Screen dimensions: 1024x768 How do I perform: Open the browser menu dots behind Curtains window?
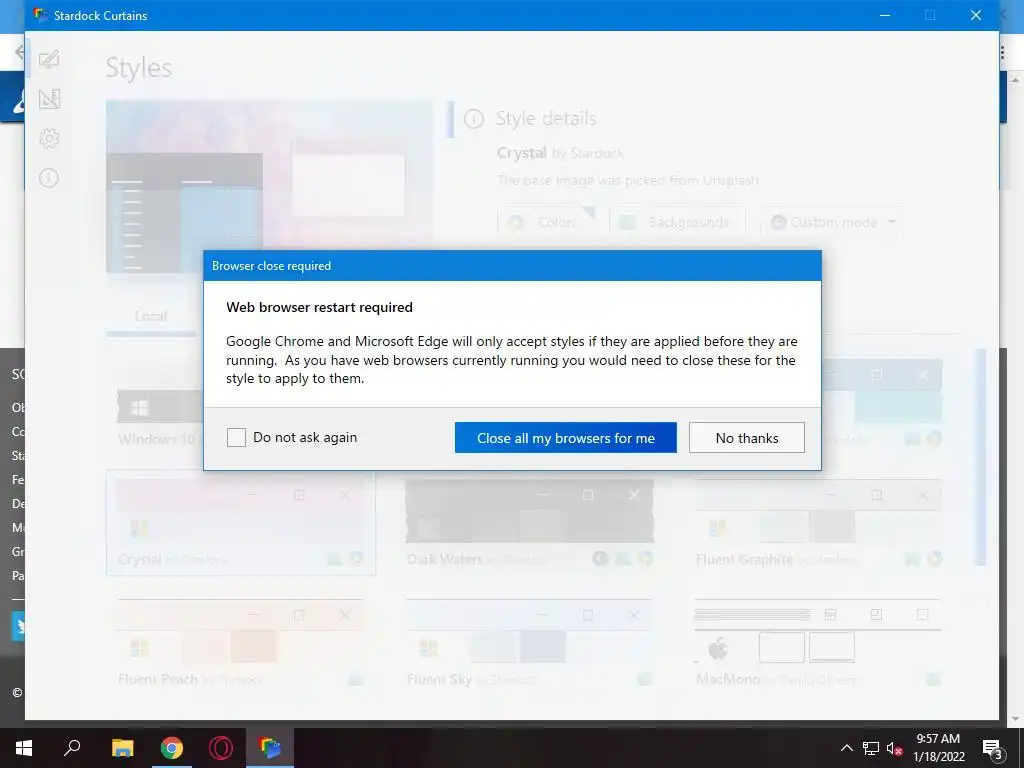click(x=1002, y=52)
